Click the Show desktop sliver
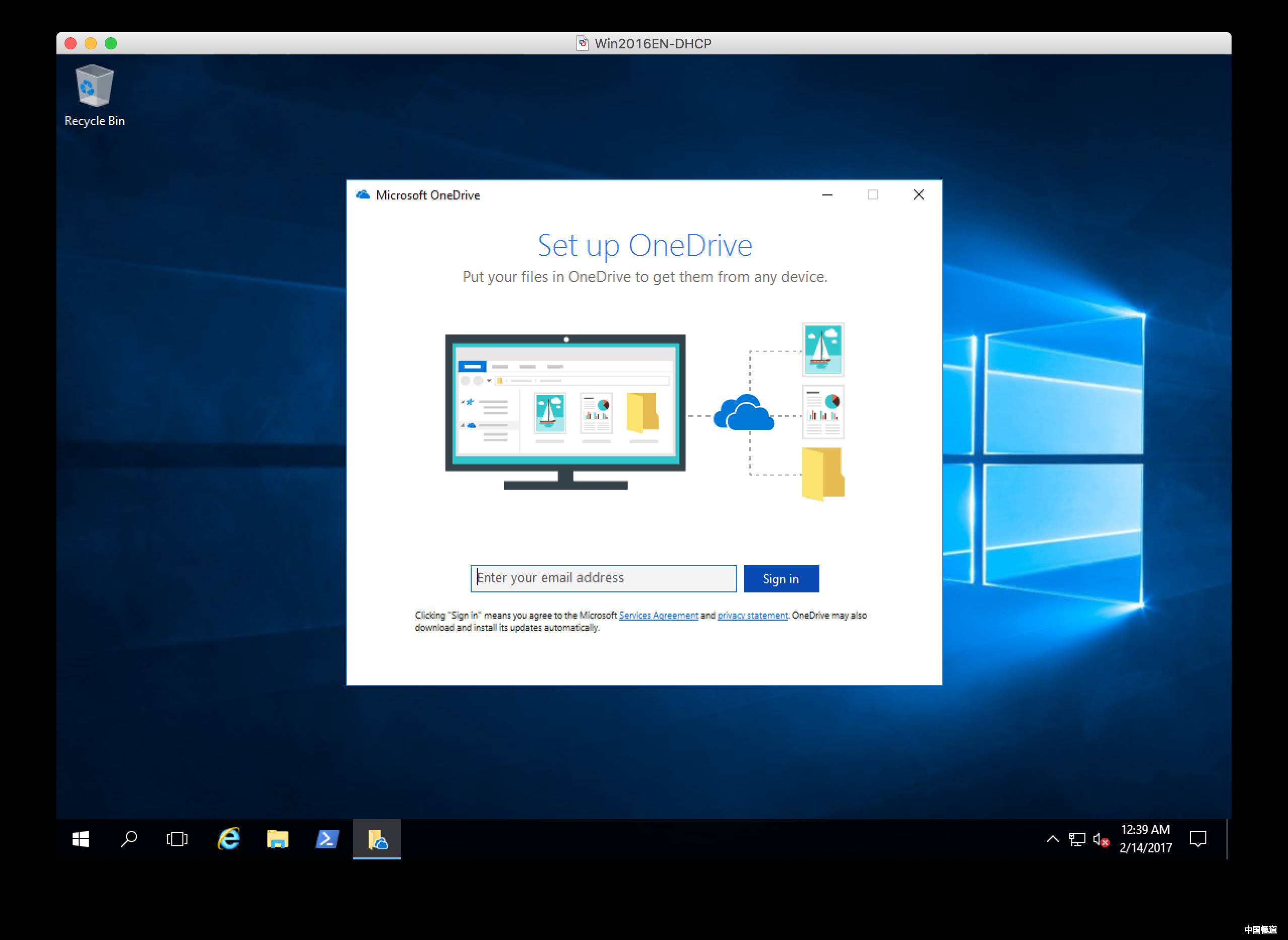 tap(1229, 839)
